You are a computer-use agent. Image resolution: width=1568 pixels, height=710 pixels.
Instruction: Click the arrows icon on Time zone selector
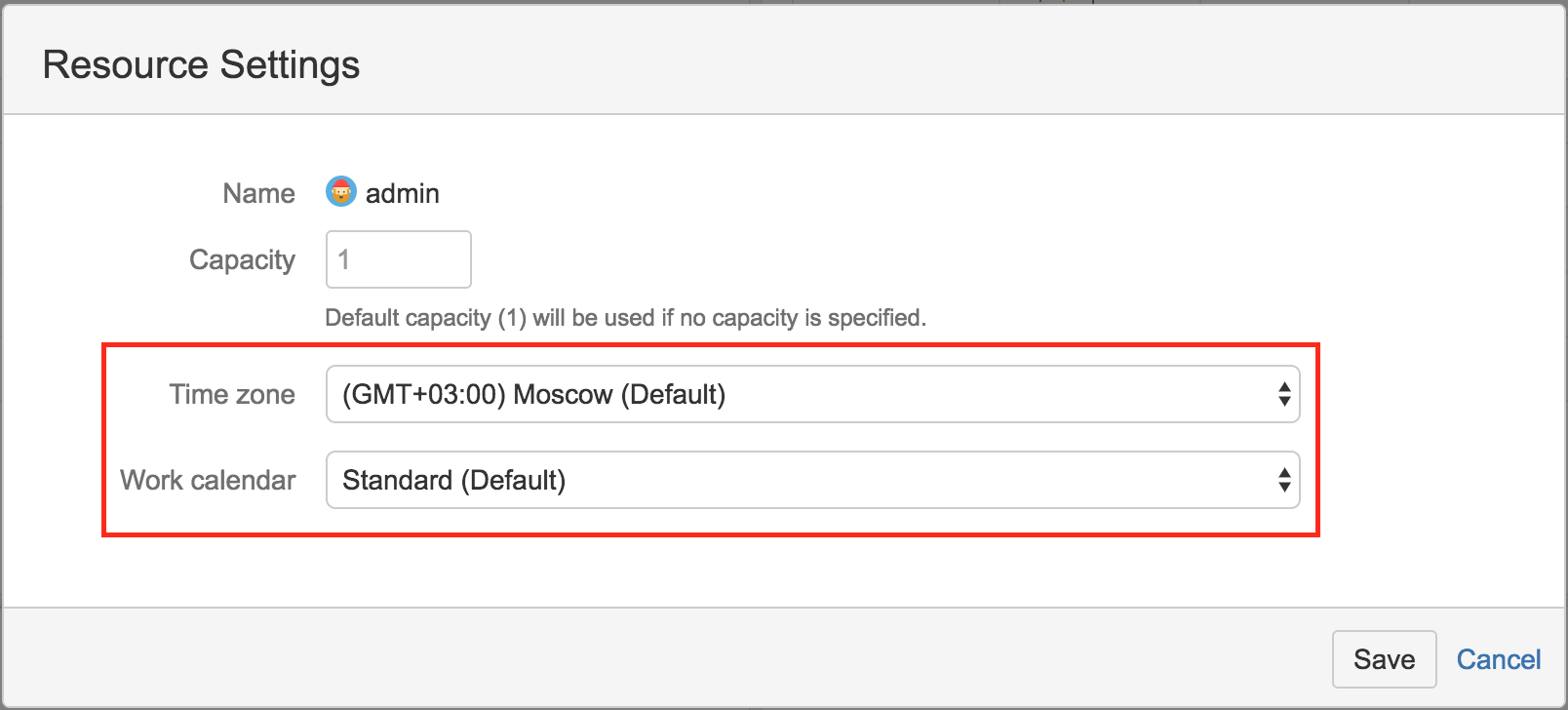coord(1284,394)
